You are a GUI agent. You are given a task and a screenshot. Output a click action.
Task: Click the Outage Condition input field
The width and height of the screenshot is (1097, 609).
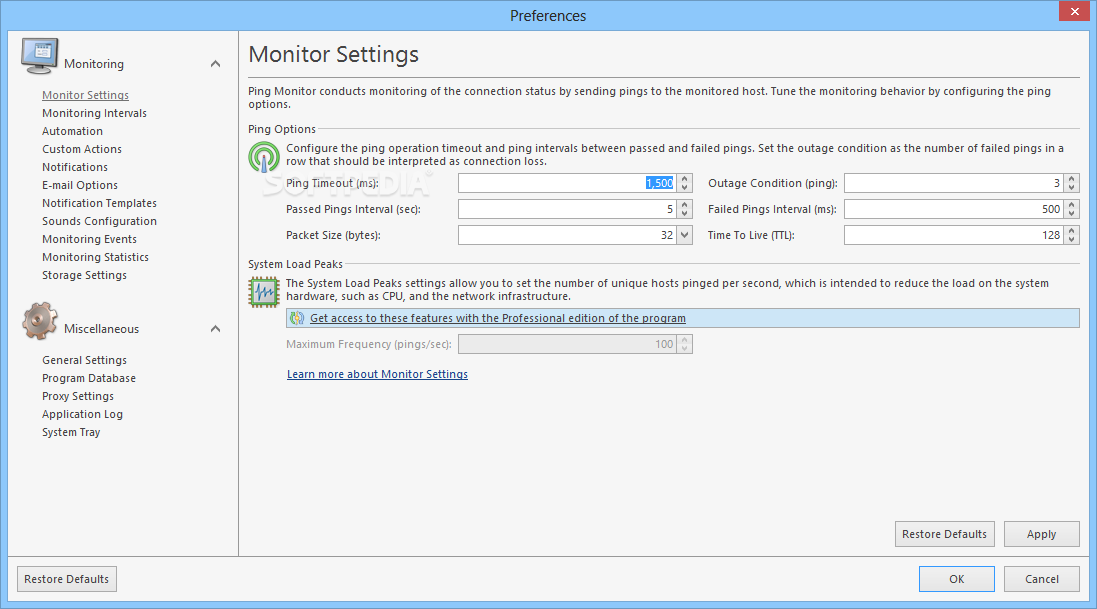click(954, 183)
